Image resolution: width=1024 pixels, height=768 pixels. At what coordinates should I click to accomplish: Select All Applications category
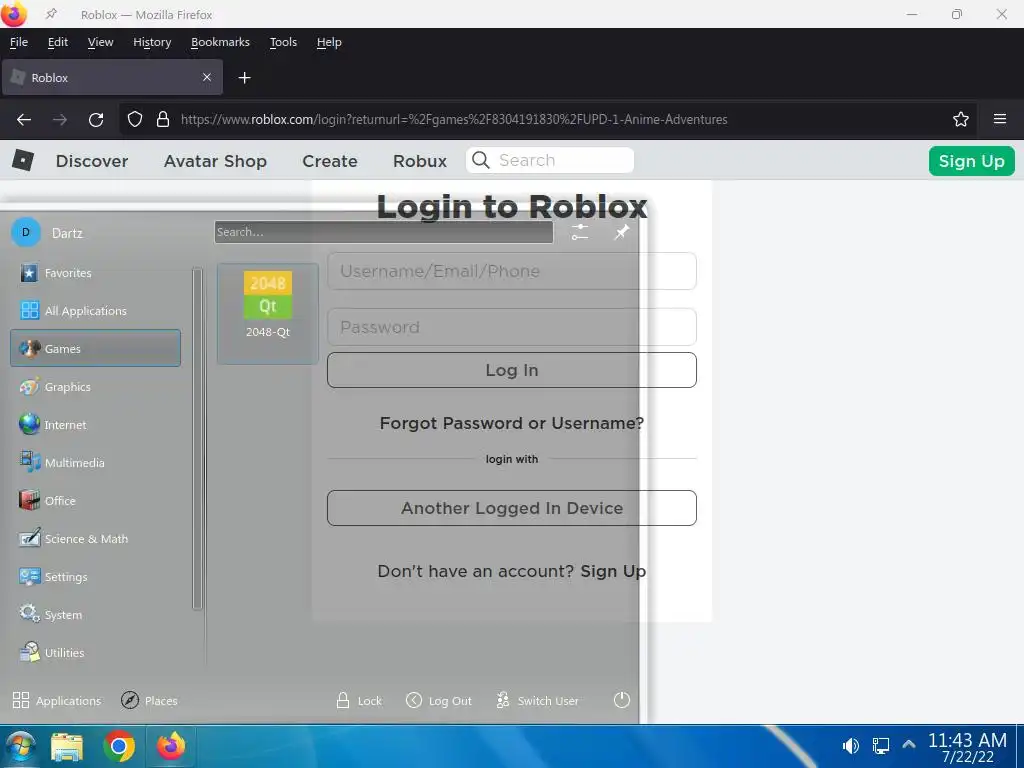point(95,311)
